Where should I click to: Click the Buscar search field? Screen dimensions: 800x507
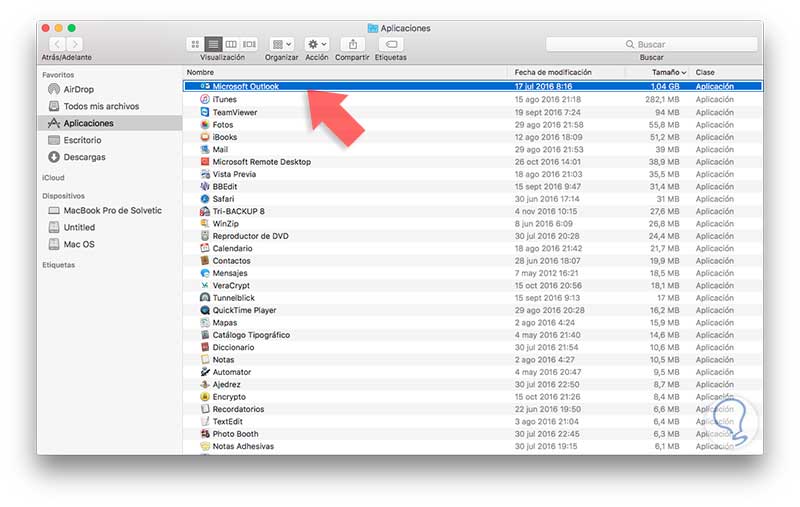pos(652,44)
